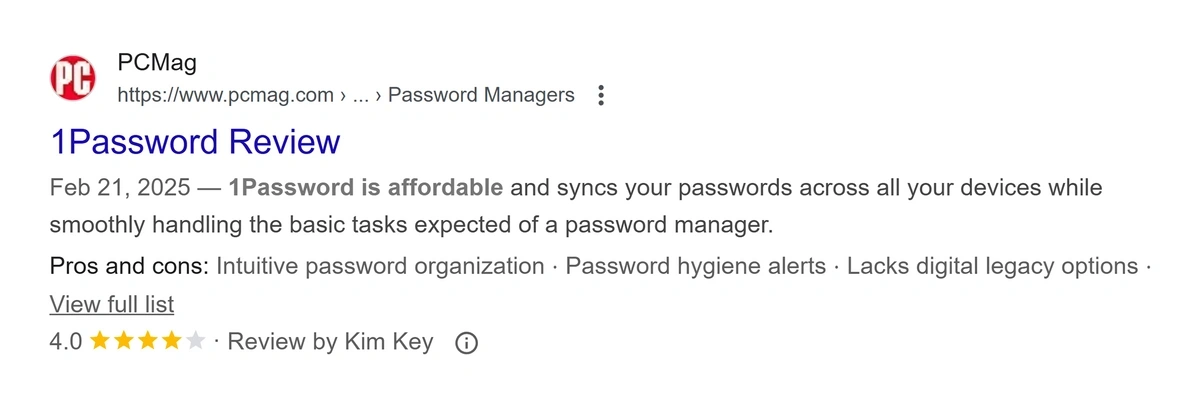The width and height of the screenshot is (1200, 405).
Task: Click "Review by Kim Key" text
Action: 330,342
